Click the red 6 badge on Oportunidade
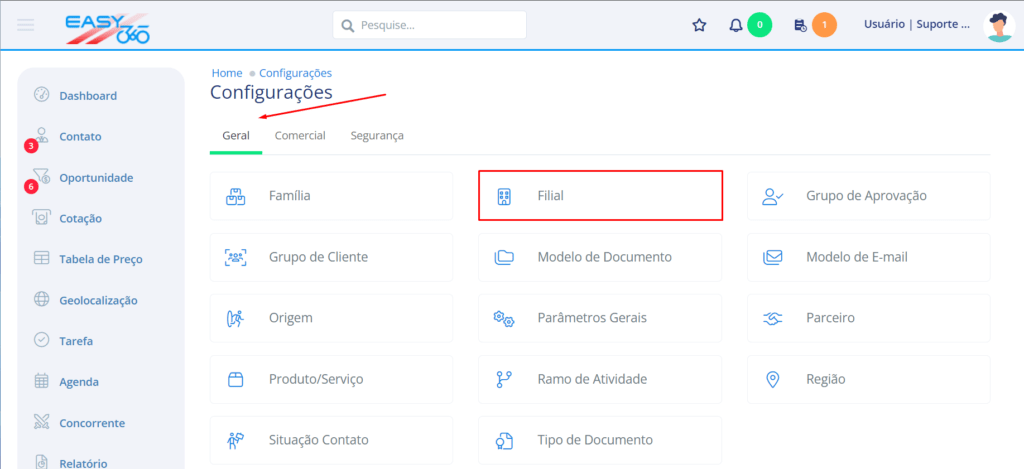 point(31,187)
